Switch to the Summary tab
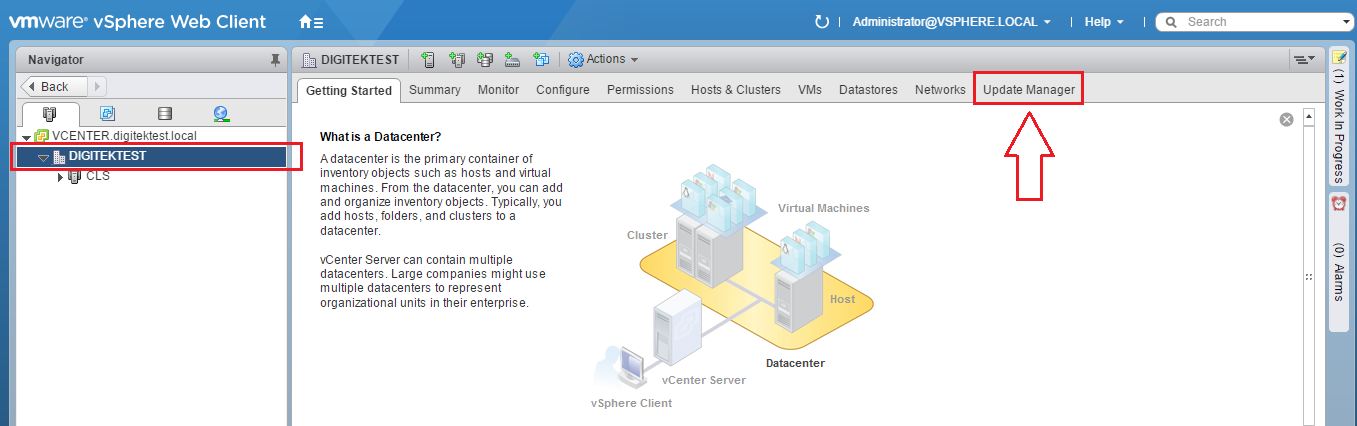This screenshot has height=426, width=1357. click(x=435, y=90)
